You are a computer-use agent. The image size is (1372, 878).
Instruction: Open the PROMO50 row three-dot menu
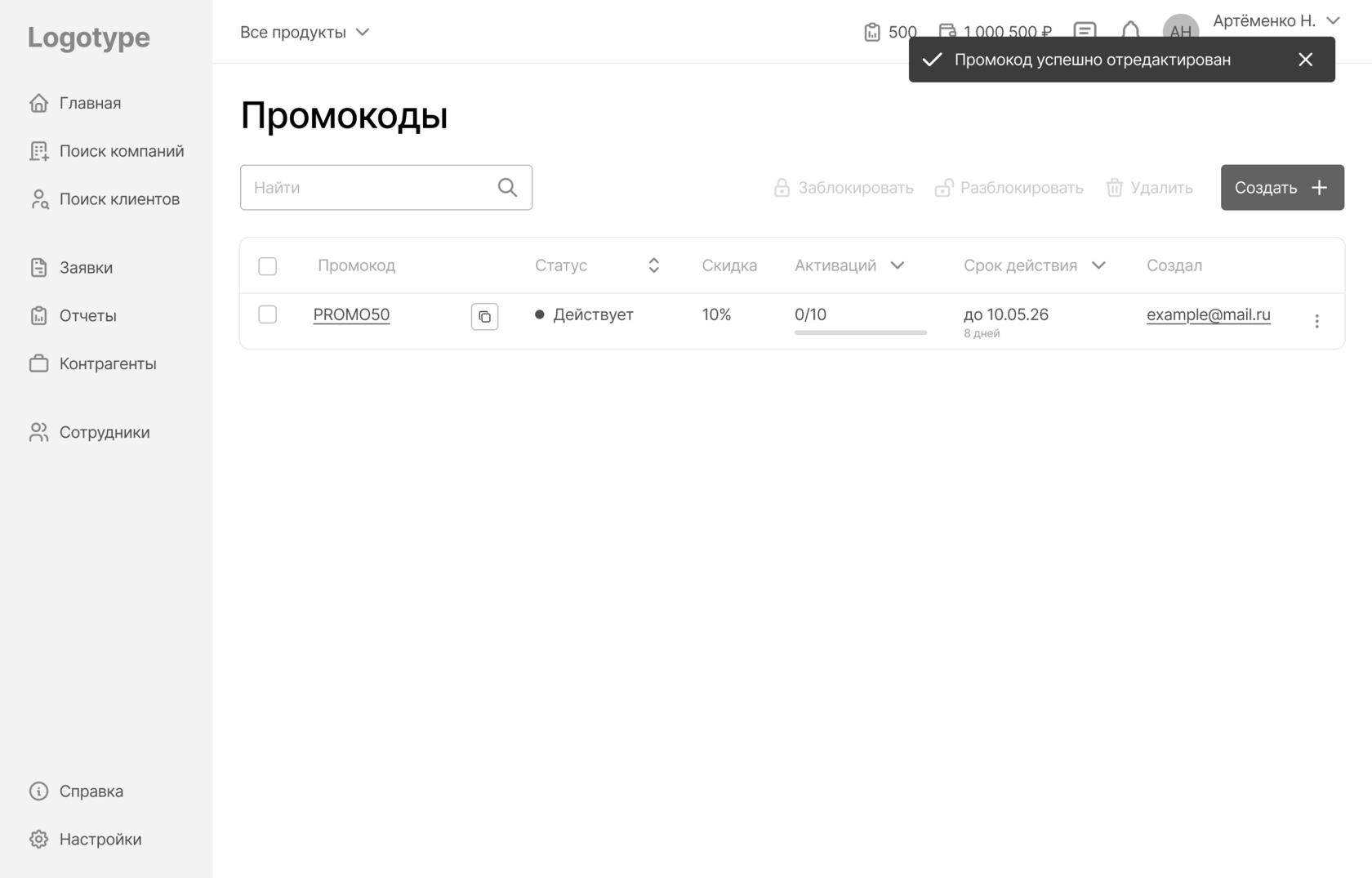(x=1316, y=321)
